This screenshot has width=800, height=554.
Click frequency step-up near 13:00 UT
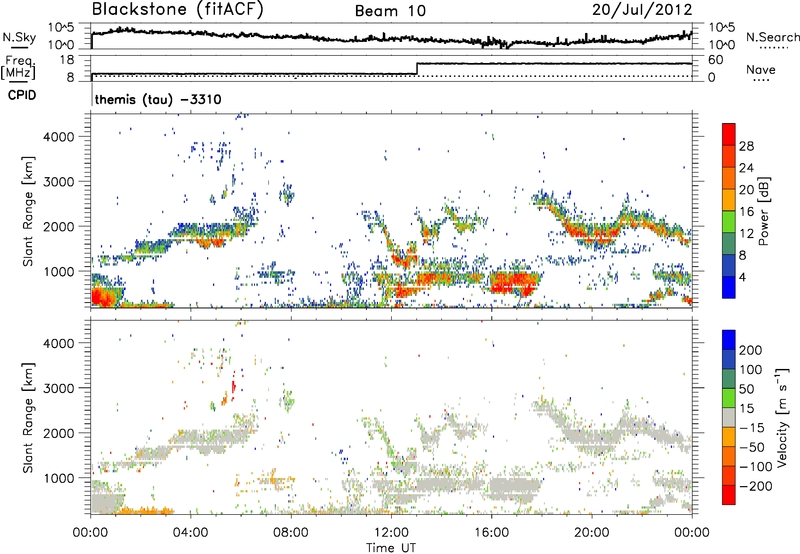[417, 69]
